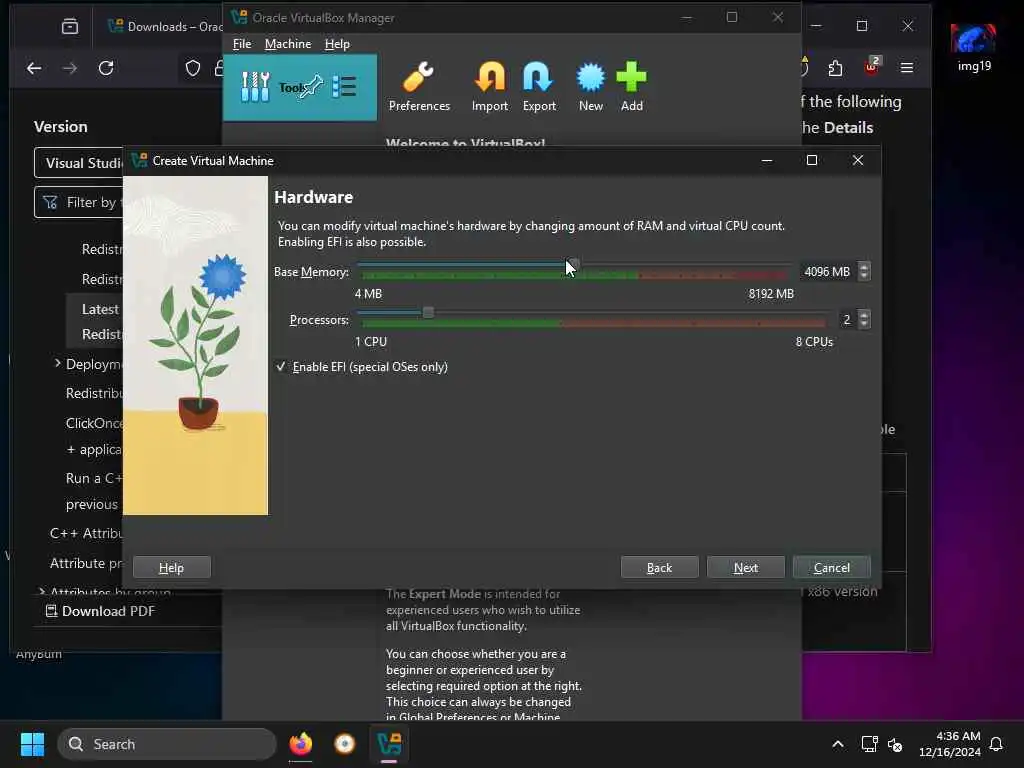Click the taskbar Search box
Screen dimensions: 1024x768
(167, 744)
